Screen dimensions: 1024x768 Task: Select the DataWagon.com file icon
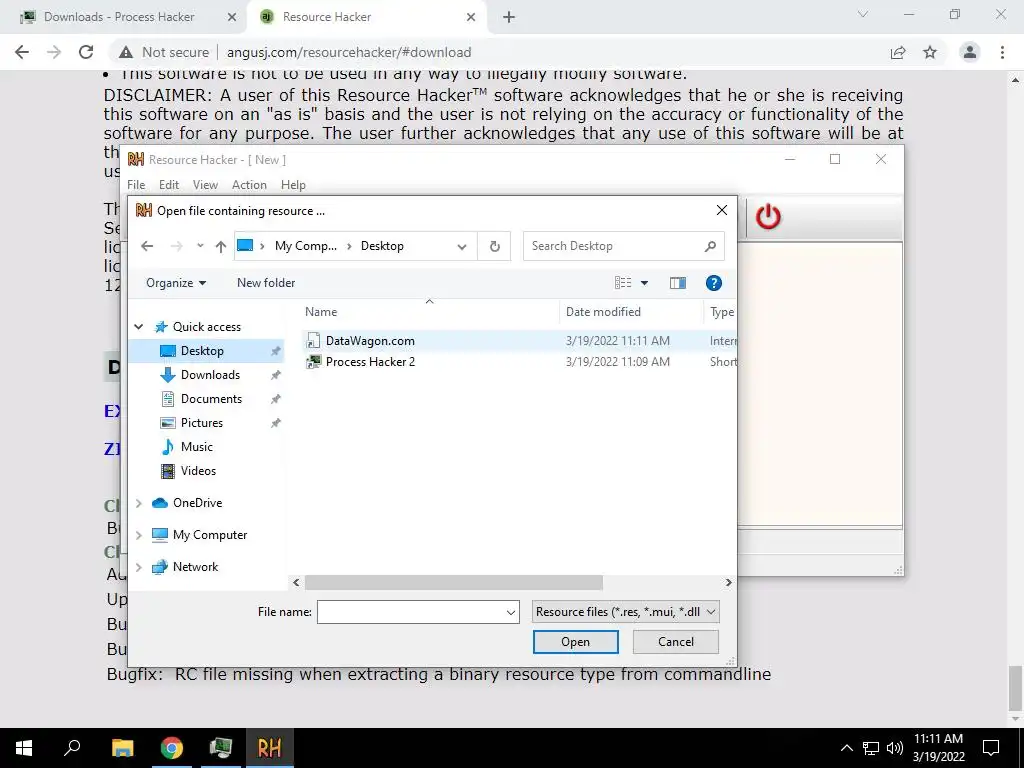tap(313, 340)
